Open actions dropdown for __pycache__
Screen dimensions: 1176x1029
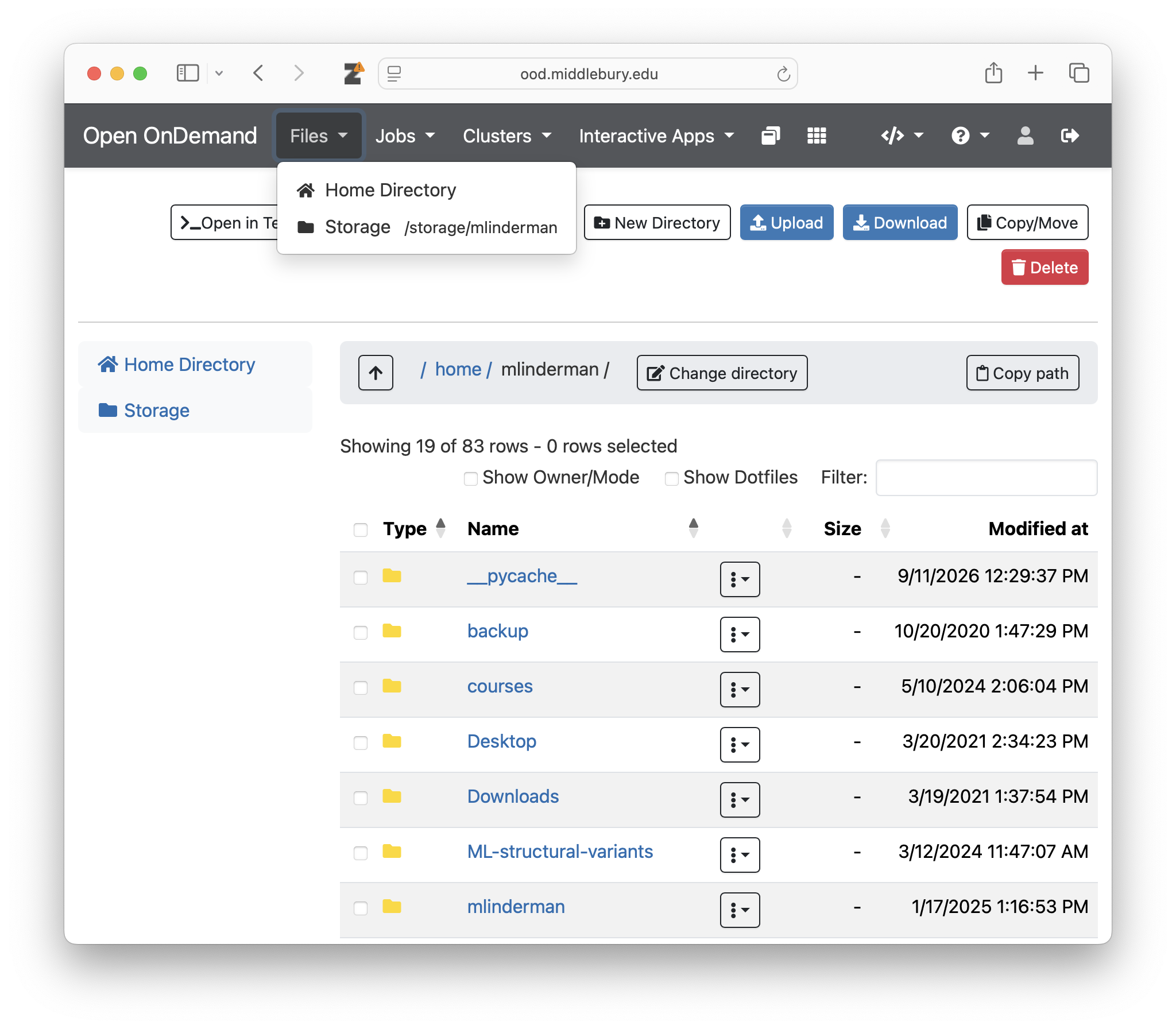(x=740, y=579)
